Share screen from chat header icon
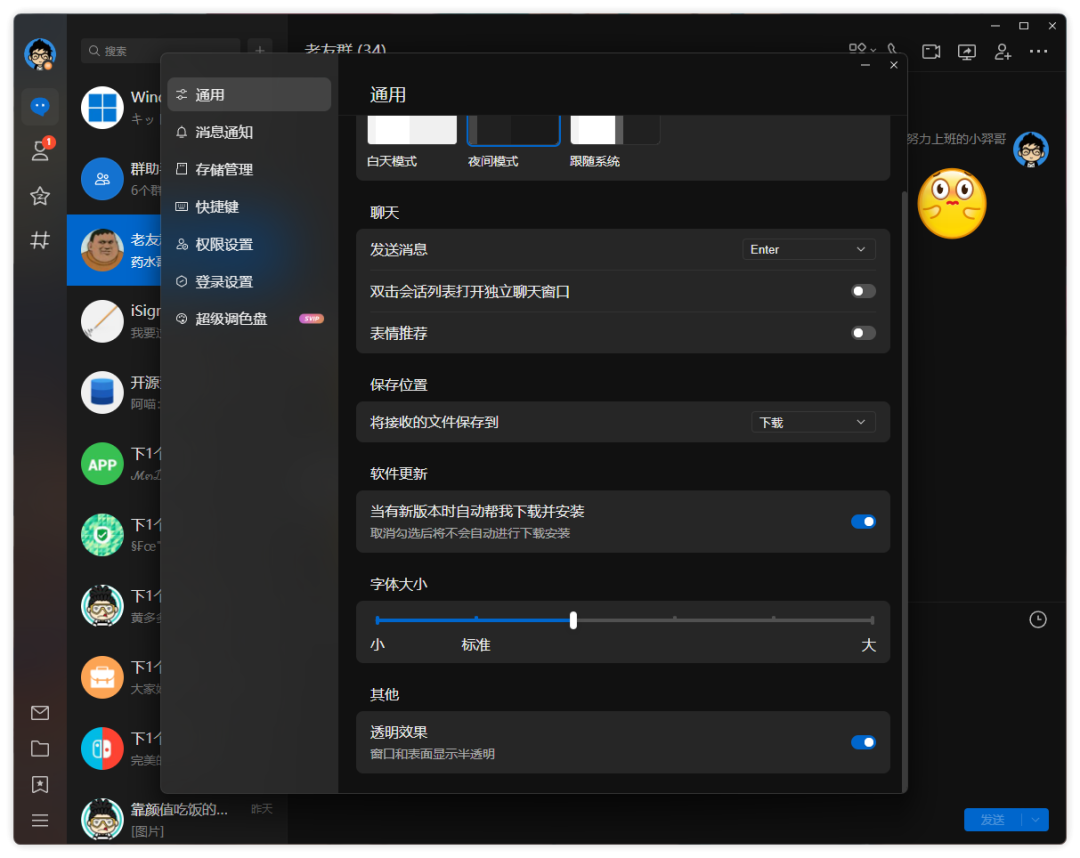The width and height of the screenshot is (1080, 858). point(967,52)
